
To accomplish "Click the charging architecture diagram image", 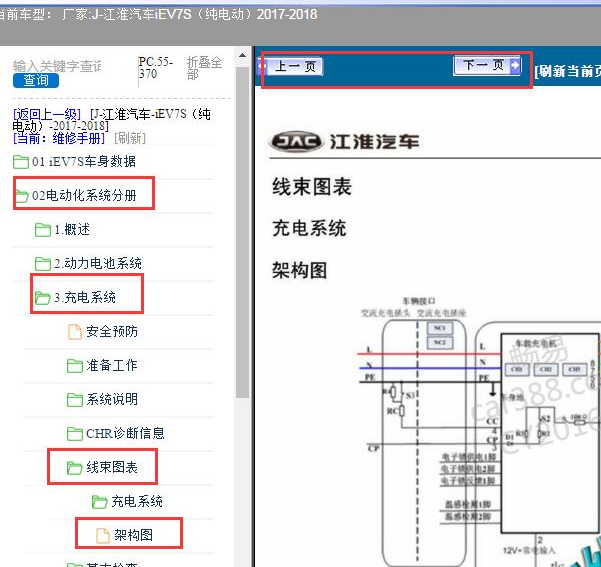I will click(479, 431).
